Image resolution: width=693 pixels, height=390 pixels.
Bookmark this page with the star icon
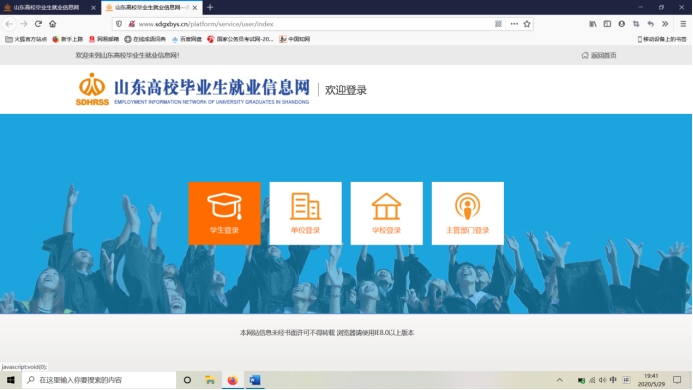tap(527, 24)
